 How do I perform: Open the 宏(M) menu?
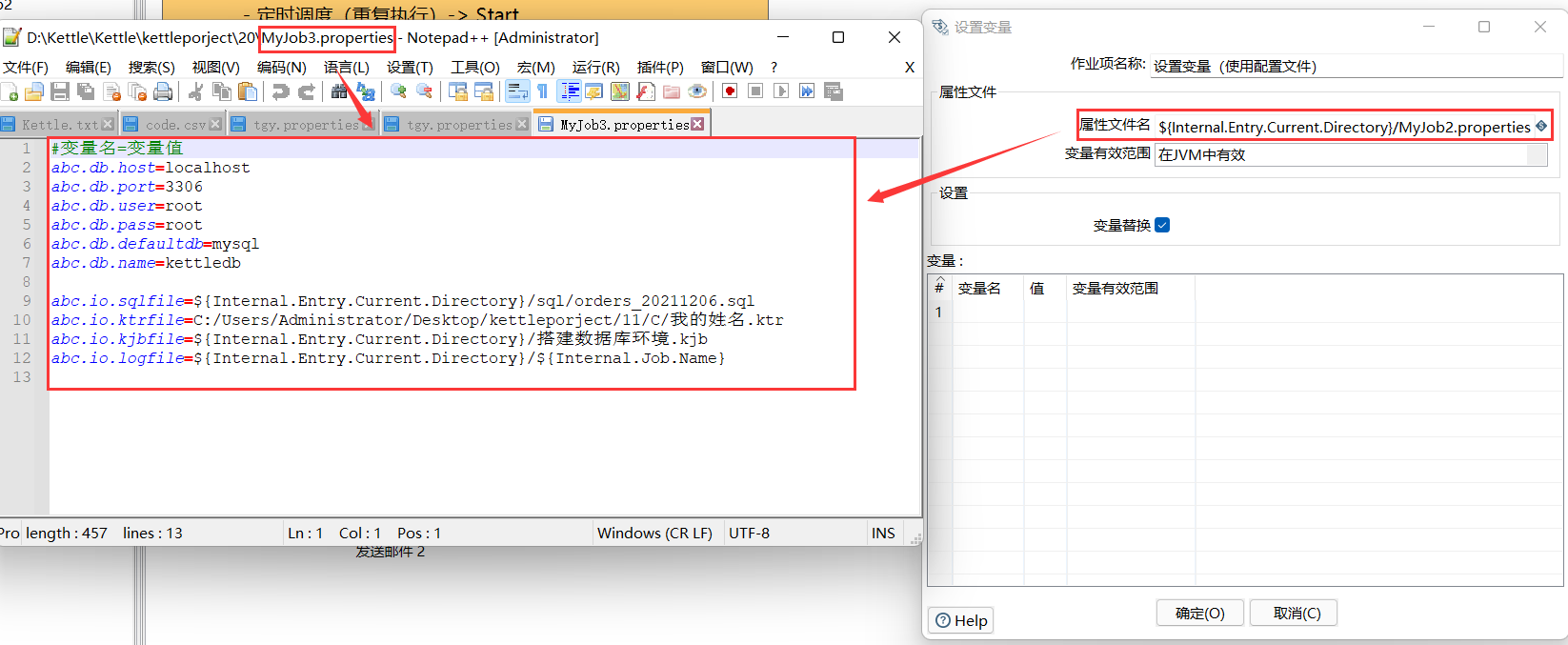(x=536, y=68)
